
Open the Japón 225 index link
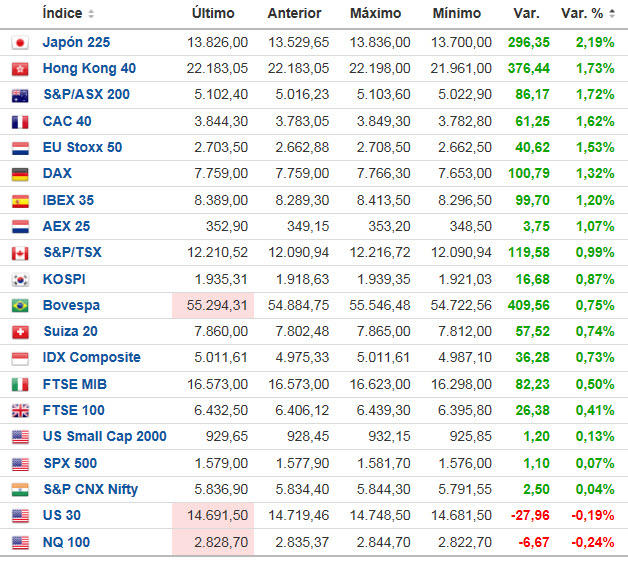pyautogui.click(x=76, y=43)
